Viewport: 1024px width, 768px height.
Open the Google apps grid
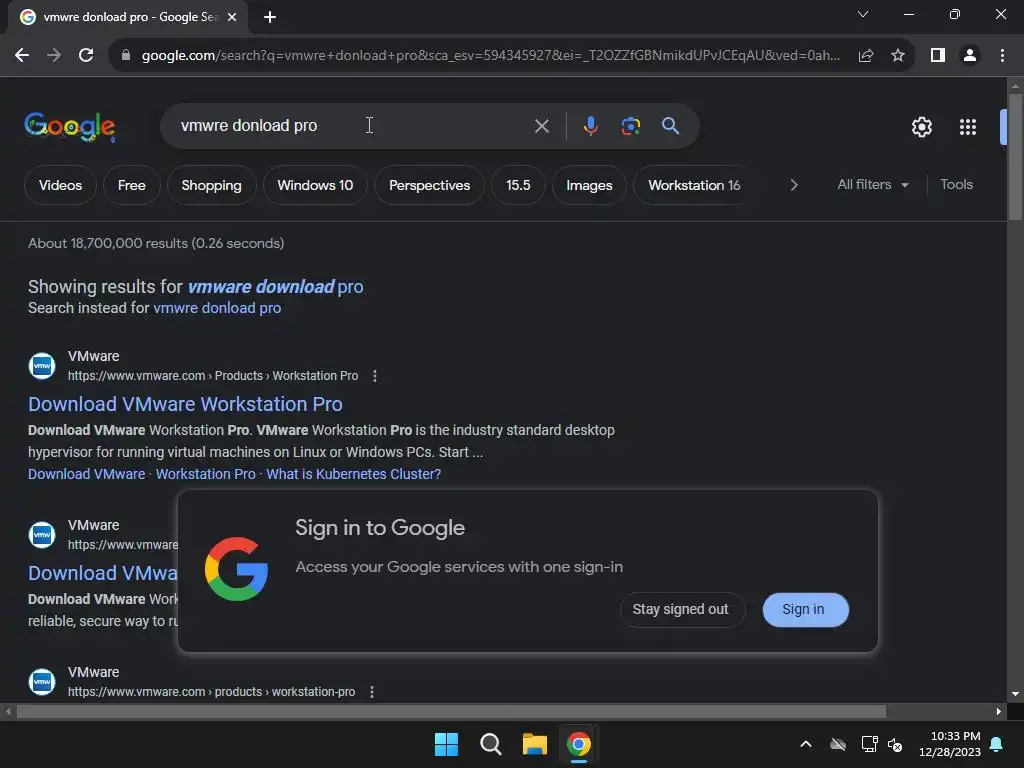[968, 127]
